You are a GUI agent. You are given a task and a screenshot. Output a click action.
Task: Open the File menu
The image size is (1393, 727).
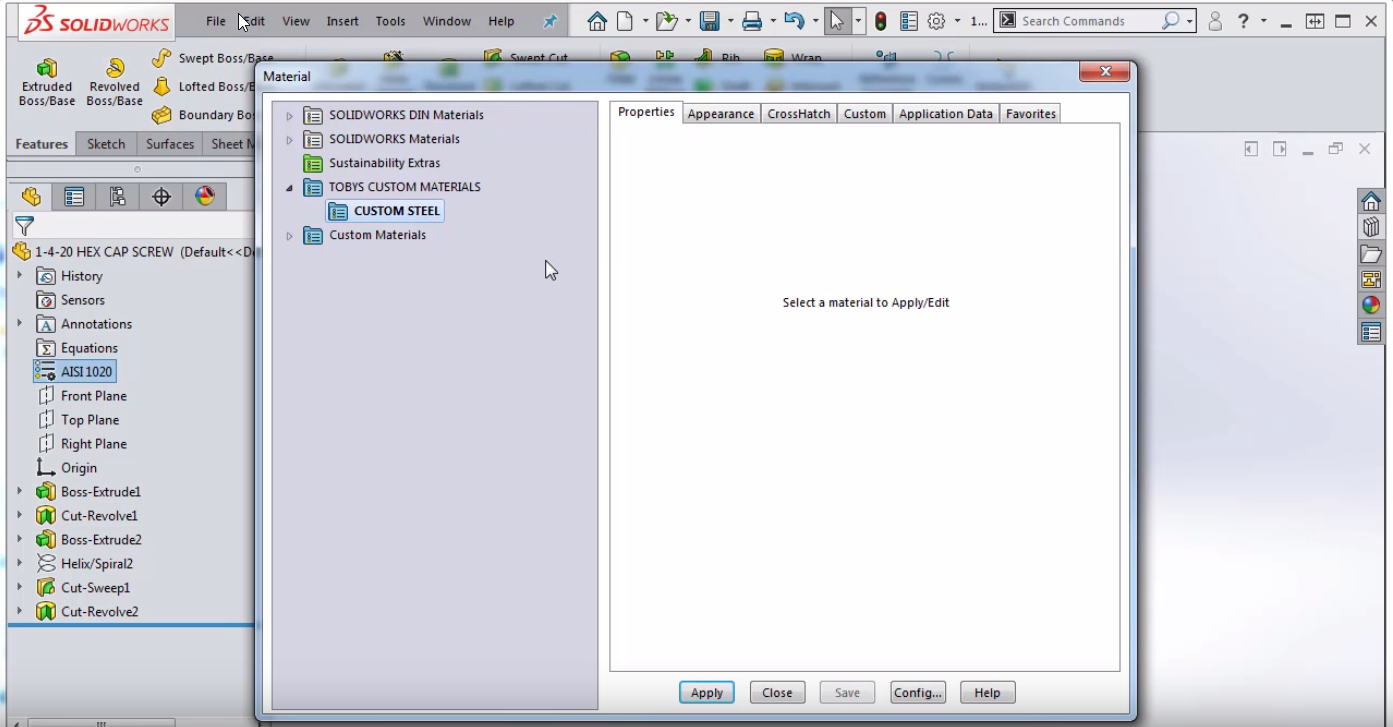[x=216, y=21]
